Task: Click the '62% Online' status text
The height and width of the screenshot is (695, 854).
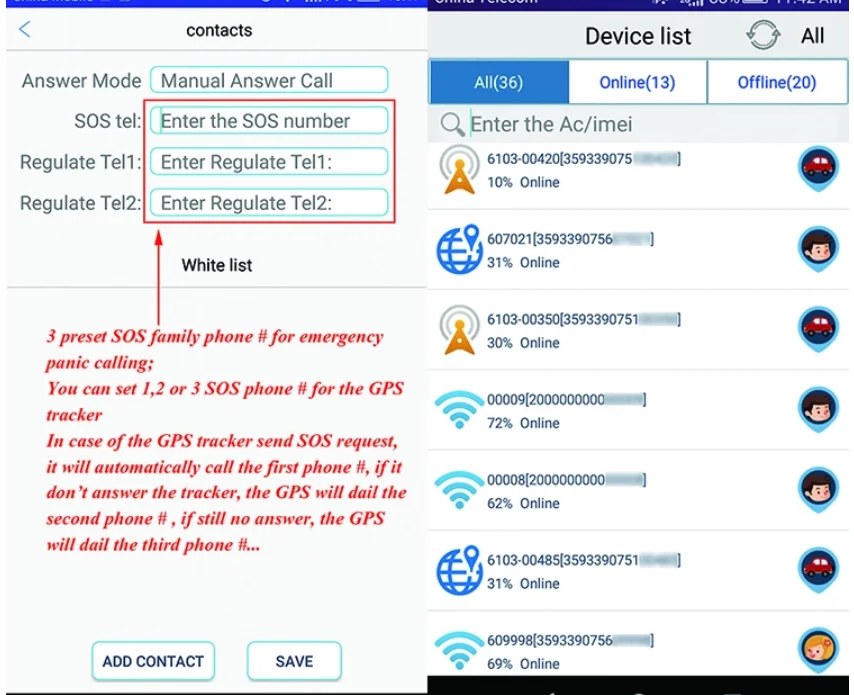Action: pyautogui.click(x=523, y=503)
